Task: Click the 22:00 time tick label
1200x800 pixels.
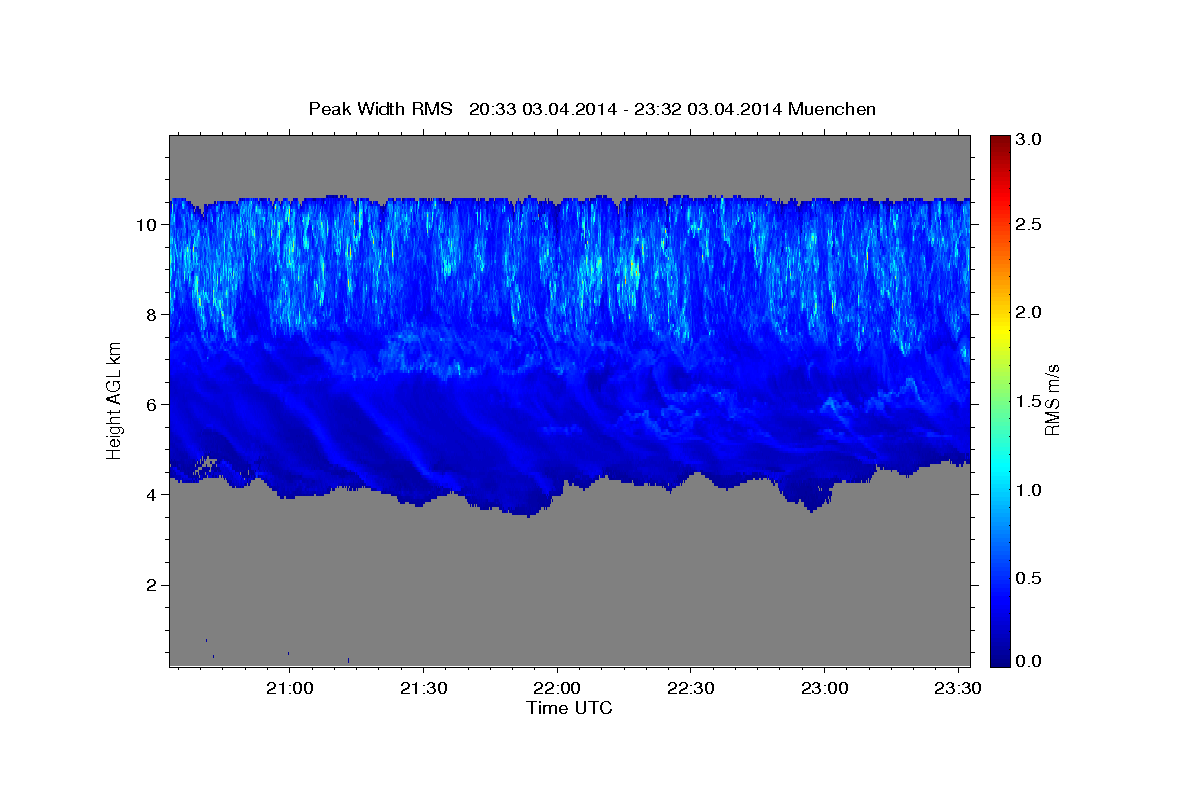Action: [x=556, y=689]
